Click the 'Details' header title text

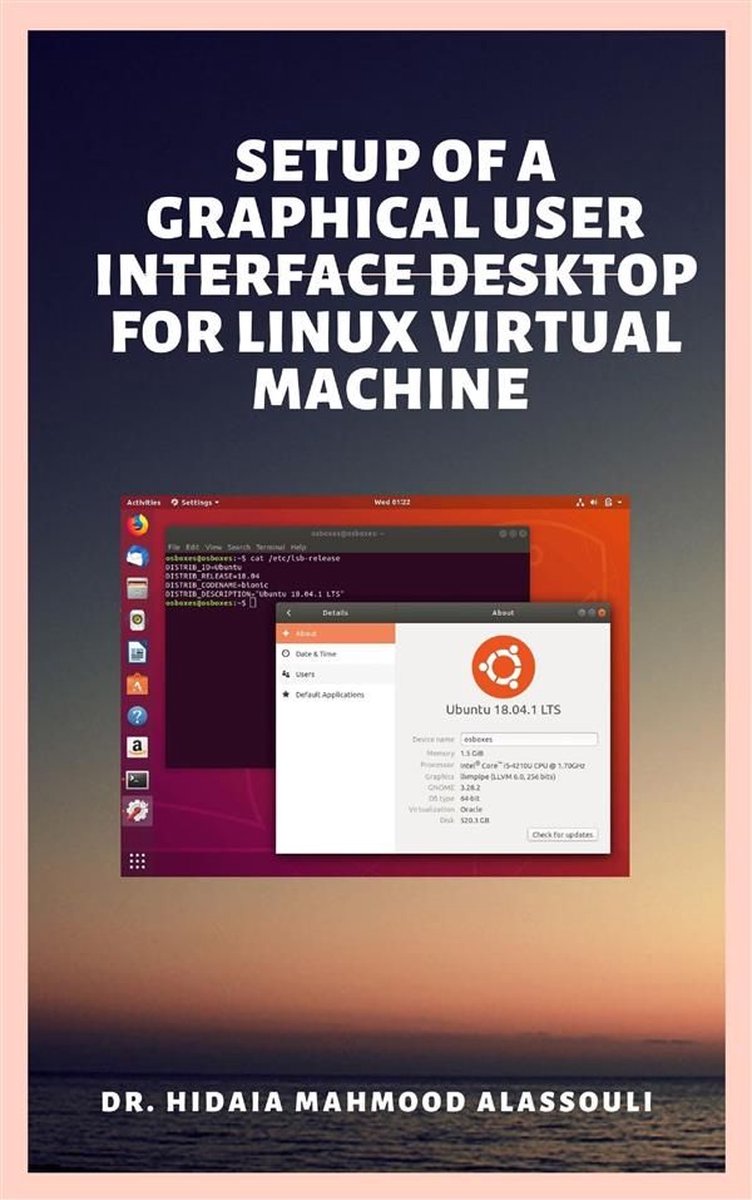tap(335, 612)
